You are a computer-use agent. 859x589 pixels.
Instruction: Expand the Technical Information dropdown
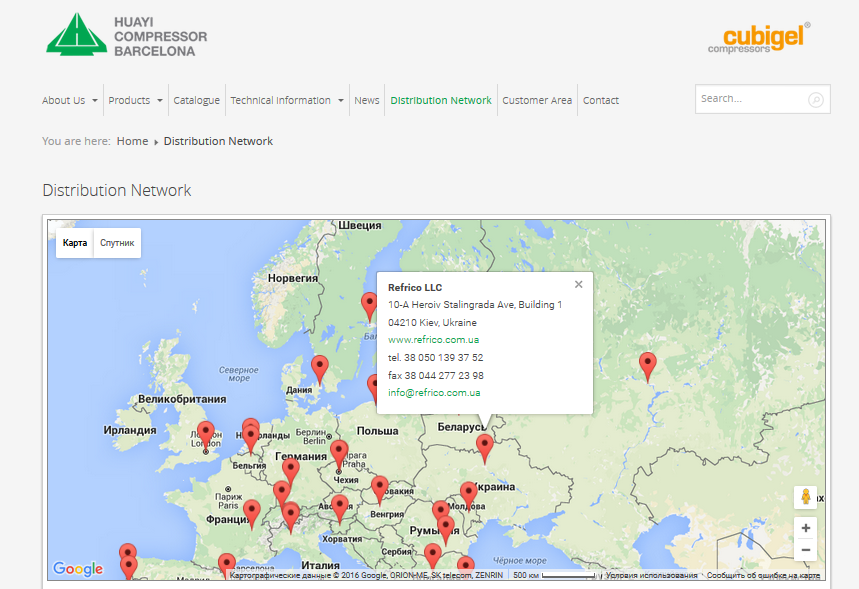[287, 100]
